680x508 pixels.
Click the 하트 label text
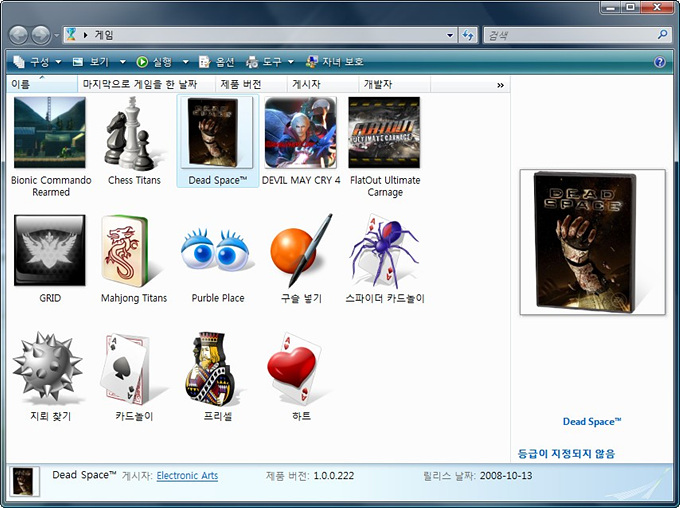point(301,416)
